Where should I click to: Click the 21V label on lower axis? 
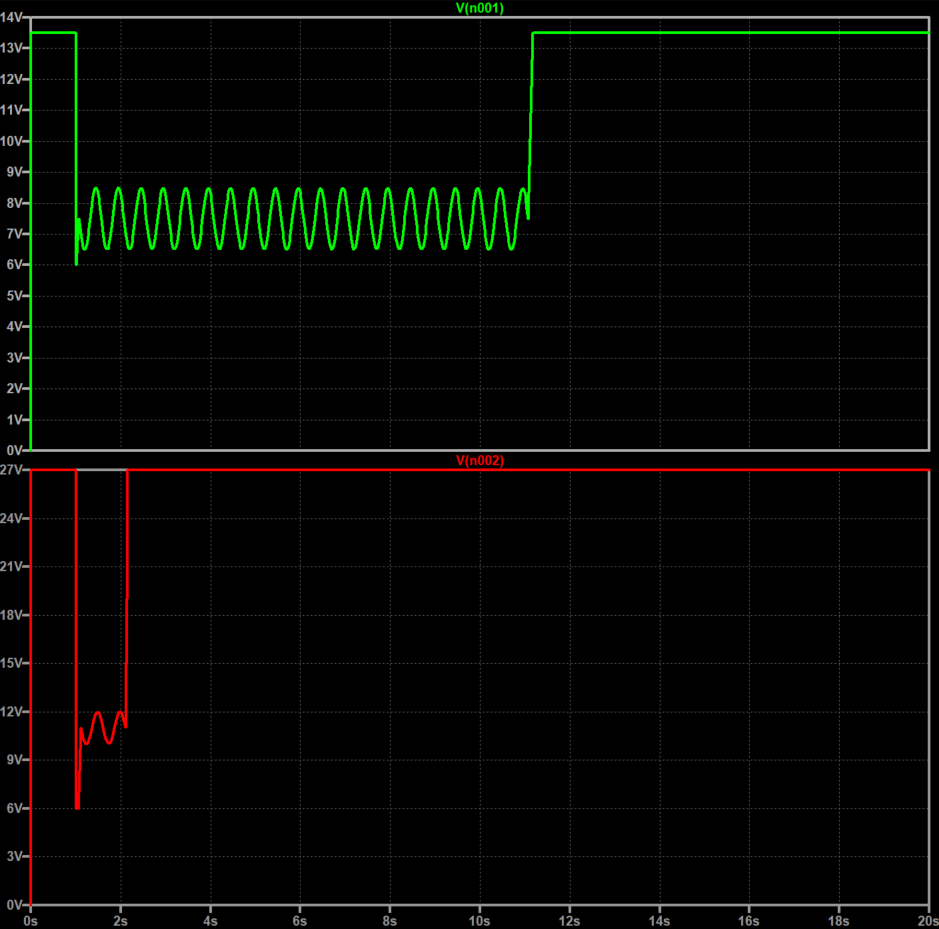pyautogui.click(x=11, y=567)
